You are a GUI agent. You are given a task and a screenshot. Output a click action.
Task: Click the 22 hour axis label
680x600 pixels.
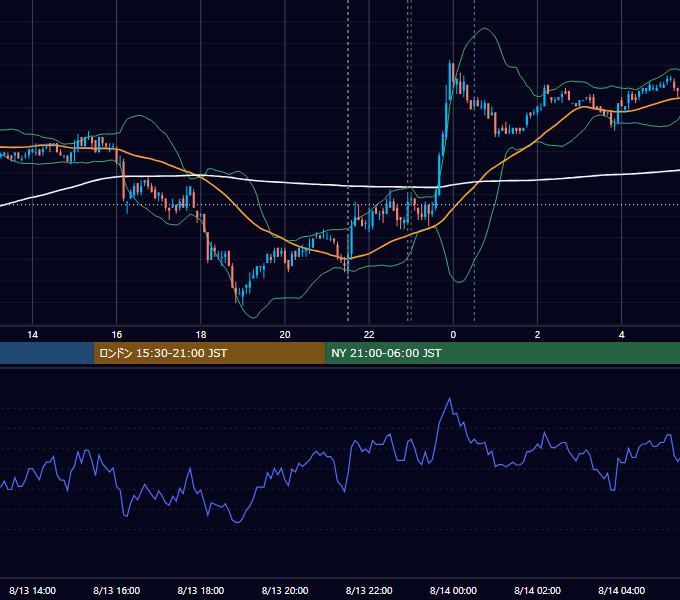369,335
